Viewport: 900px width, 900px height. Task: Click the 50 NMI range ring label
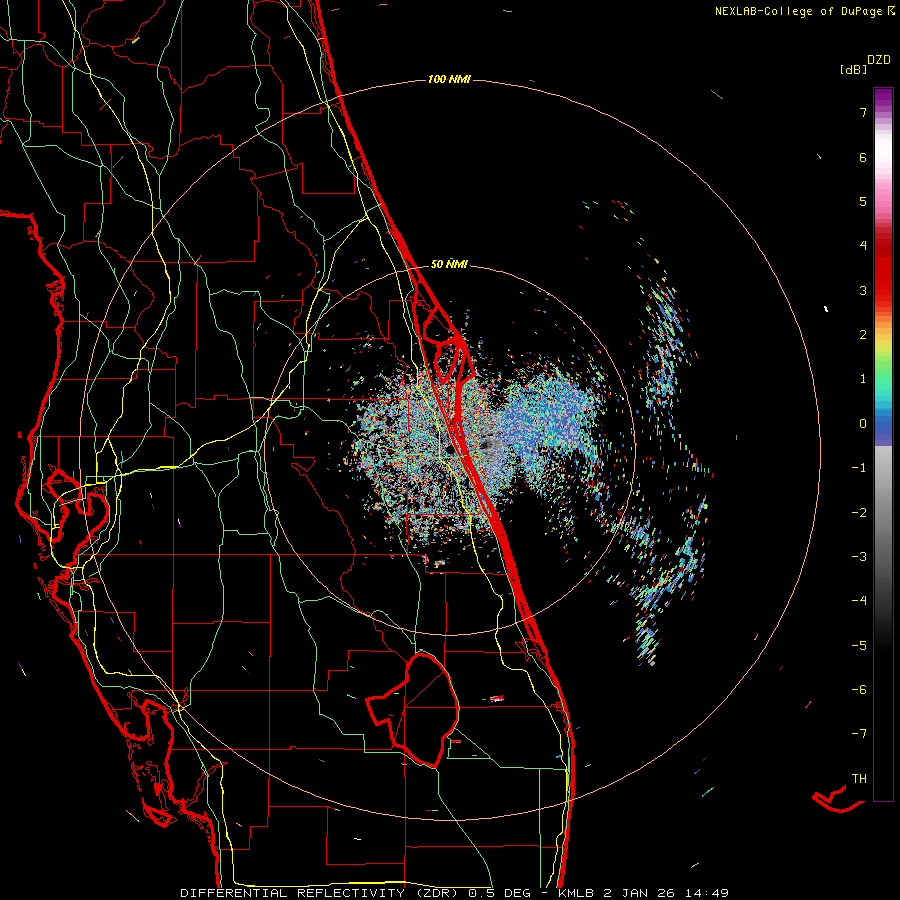449,264
